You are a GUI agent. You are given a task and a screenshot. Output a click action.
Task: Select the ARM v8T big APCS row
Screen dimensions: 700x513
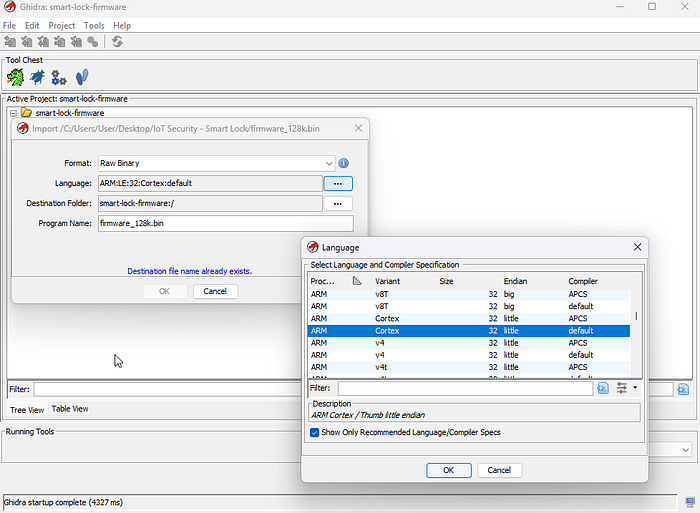(469, 294)
